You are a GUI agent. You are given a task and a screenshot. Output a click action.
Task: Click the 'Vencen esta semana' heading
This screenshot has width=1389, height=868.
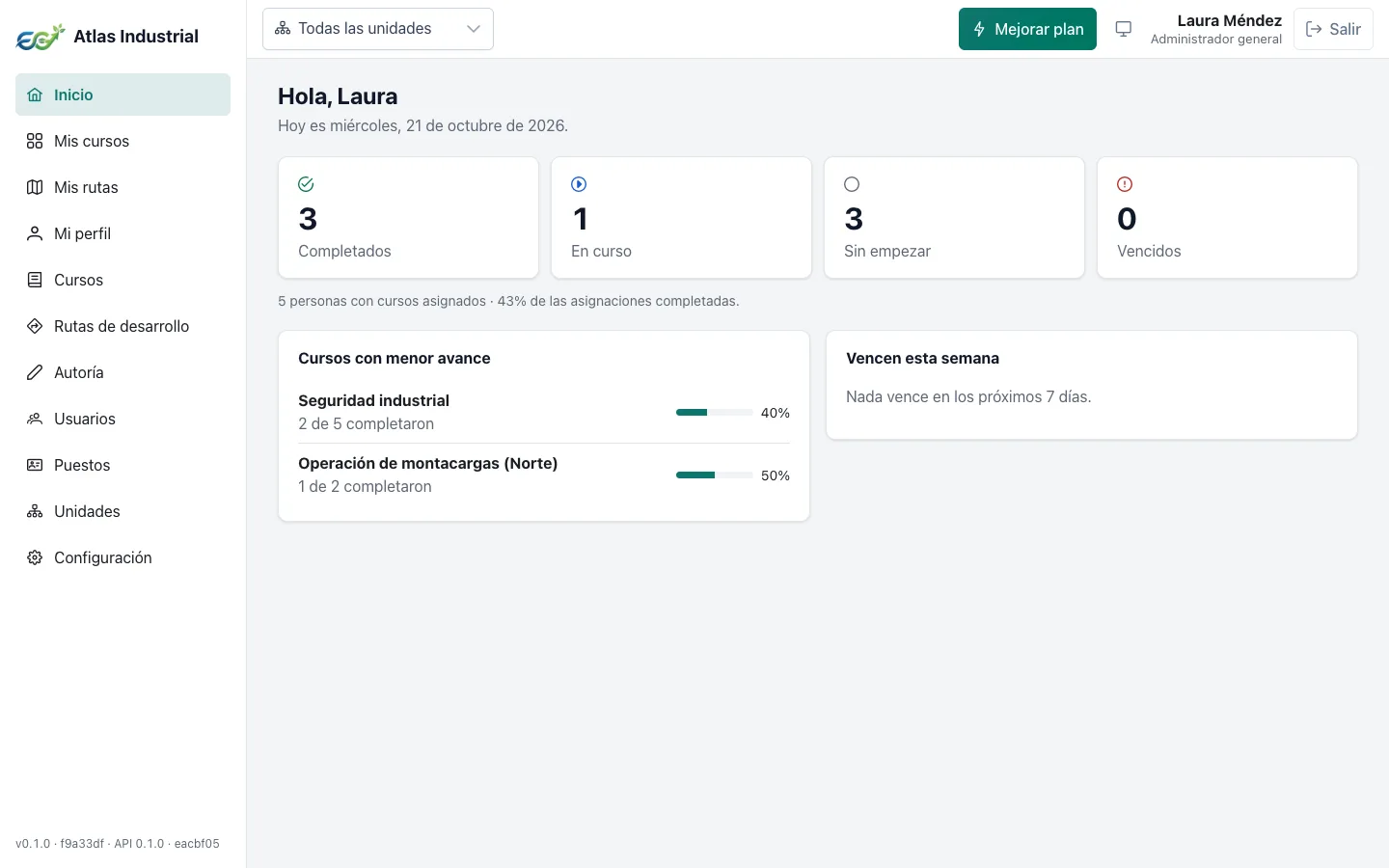tap(922, 358)
